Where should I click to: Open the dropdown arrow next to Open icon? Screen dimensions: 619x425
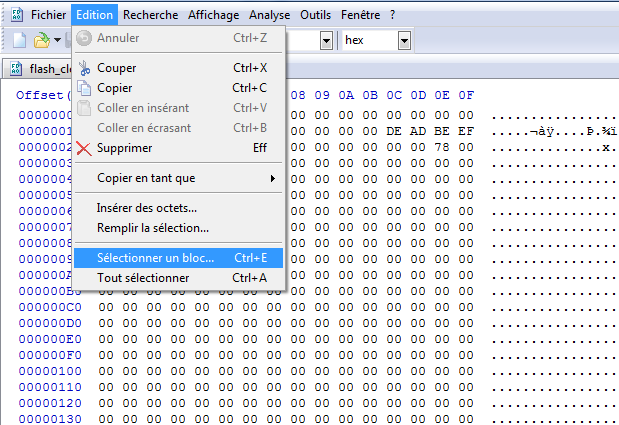(58, 41)
